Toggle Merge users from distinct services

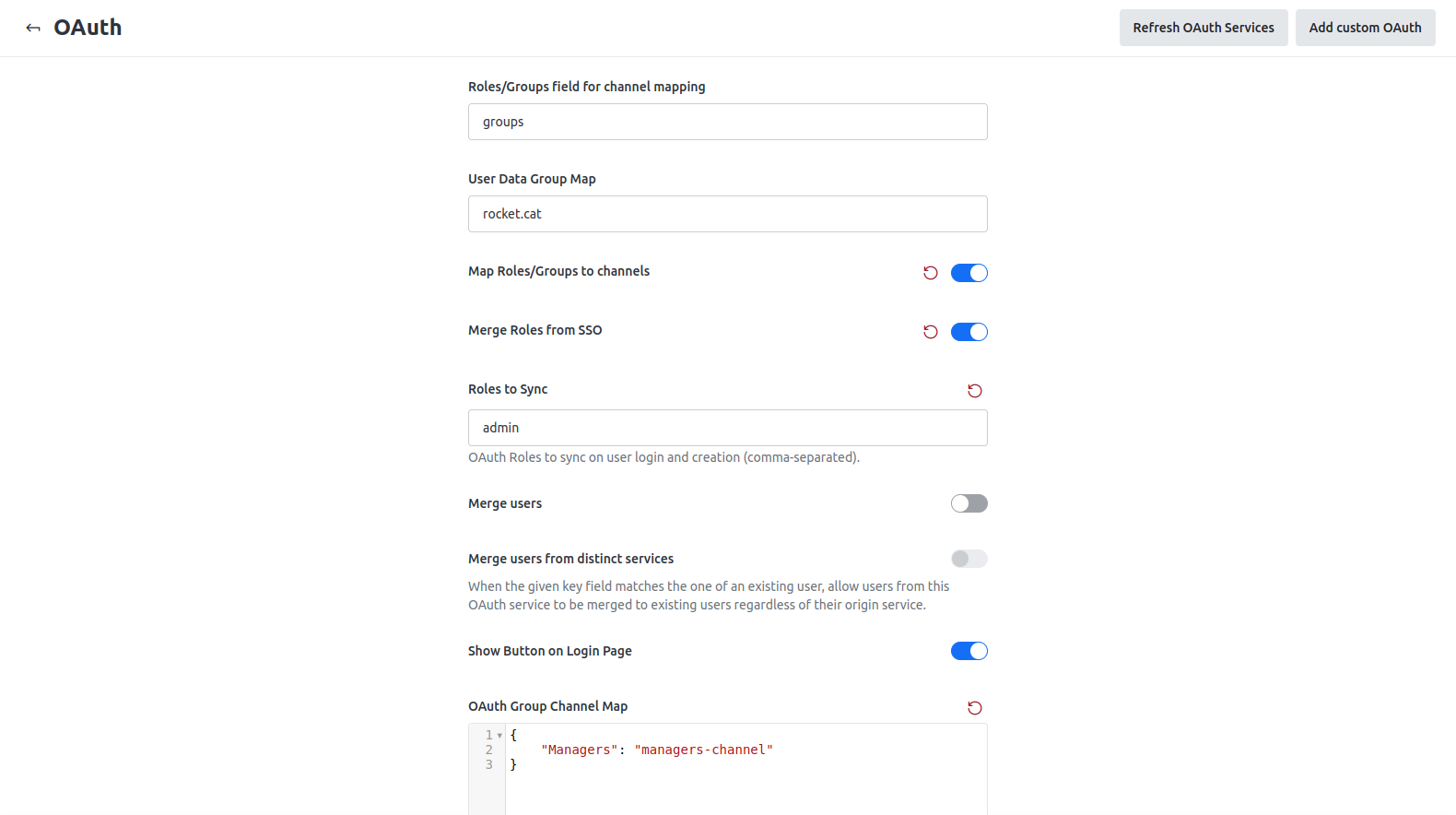pos(969,559)
